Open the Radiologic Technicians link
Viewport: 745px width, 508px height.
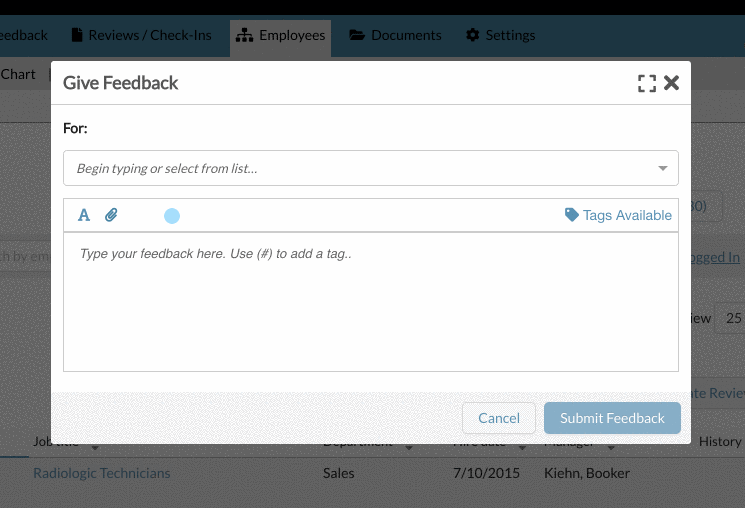pyautogui.click(x=102, y=473)
